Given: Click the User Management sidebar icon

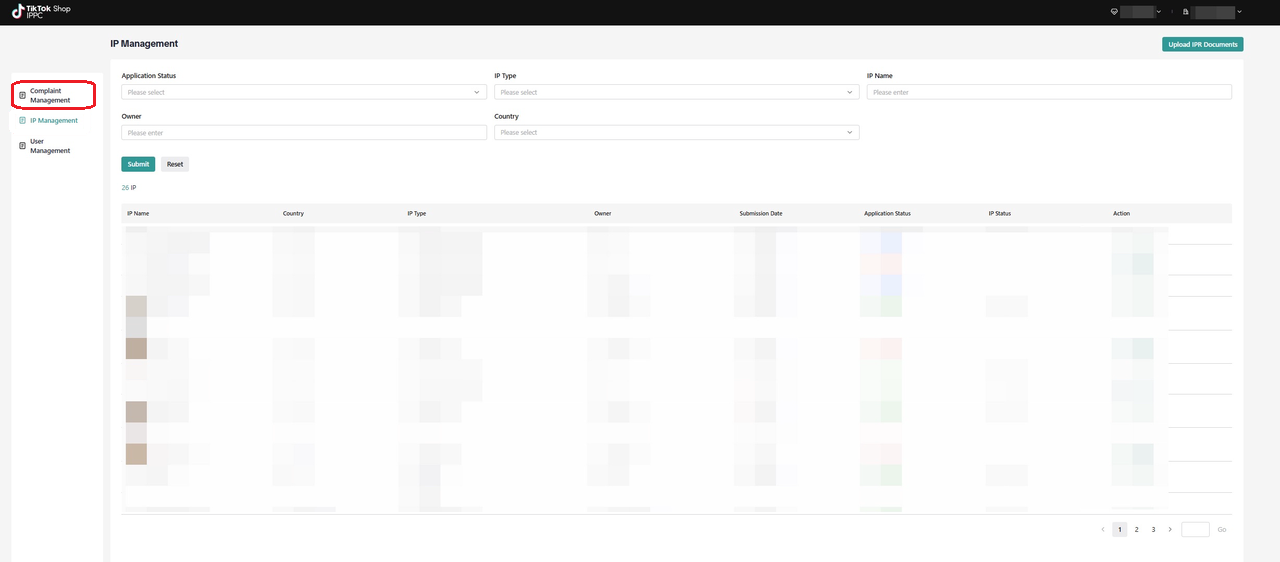Looking at the screenshot, I should coord(22,146).
